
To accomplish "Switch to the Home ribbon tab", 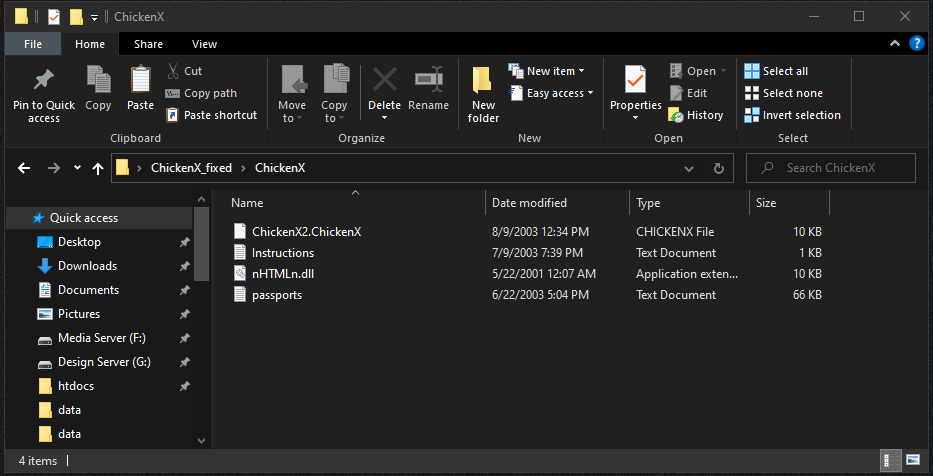I will 90,44.
